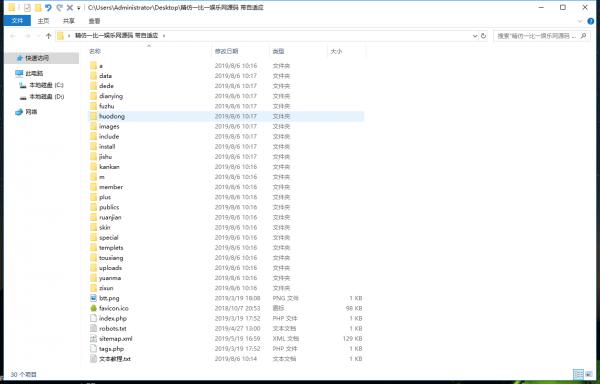The height and width of the screenshot is (384, 600).
Task: Click the refresh button beside address bar
Action: click(484, 36)
